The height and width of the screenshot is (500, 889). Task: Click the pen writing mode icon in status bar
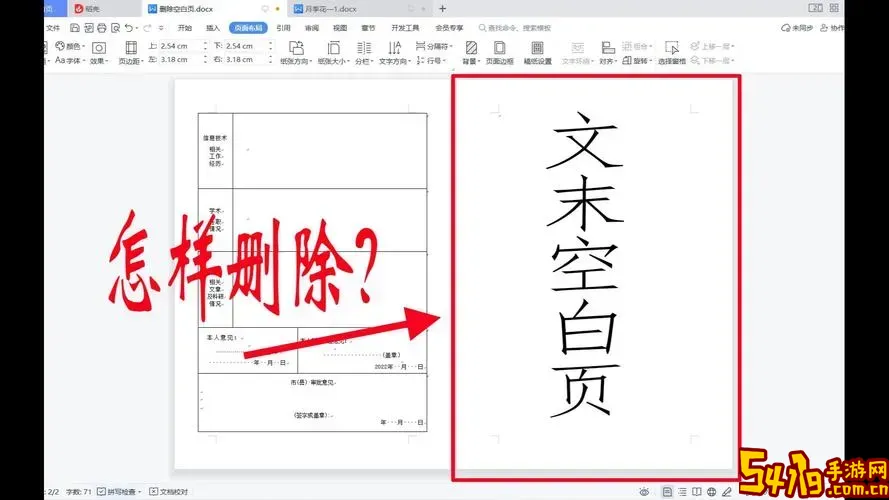tap(727, 491)
